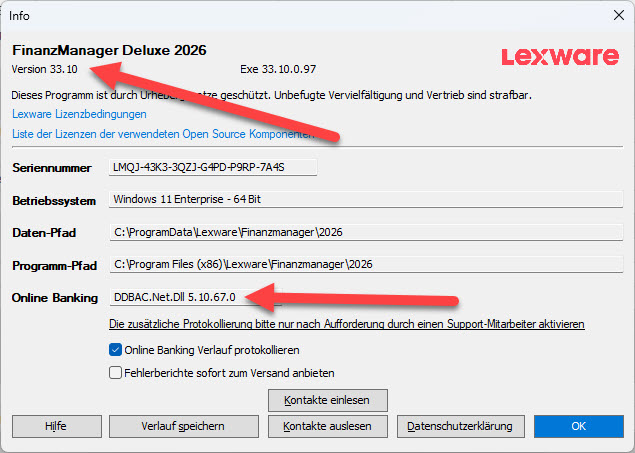
Task: Click Verlauf speichern button
Action: pos(181,426)
